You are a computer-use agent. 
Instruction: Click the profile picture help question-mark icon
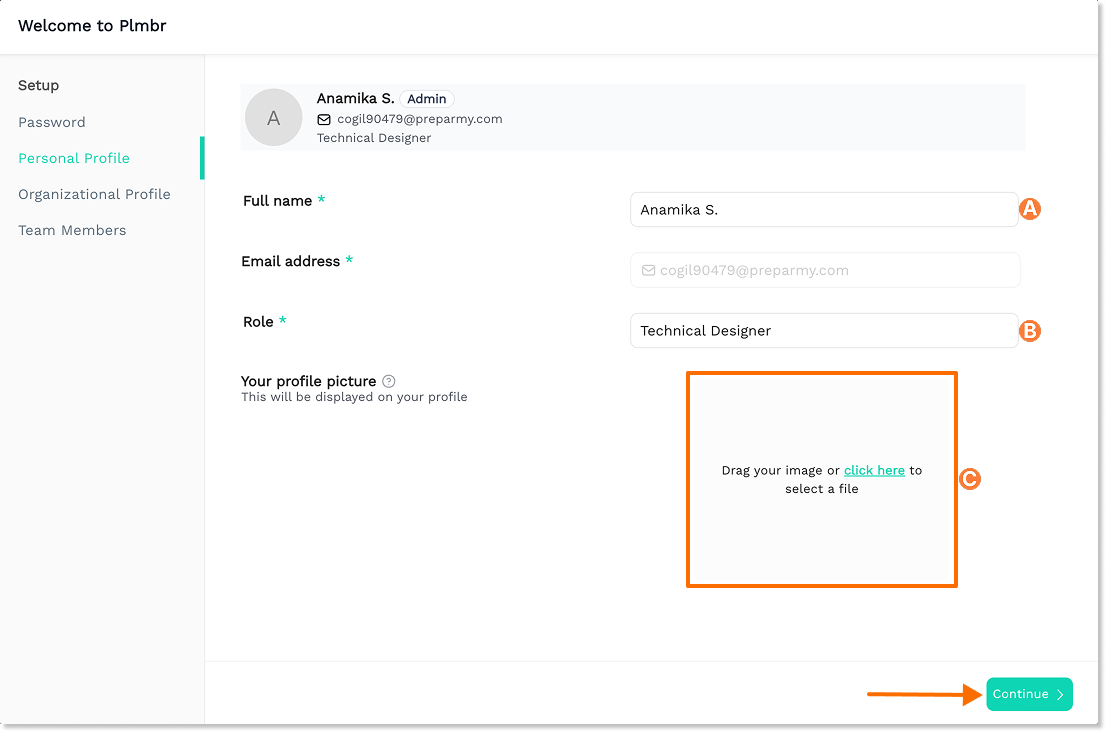click(x=389, y=382)
